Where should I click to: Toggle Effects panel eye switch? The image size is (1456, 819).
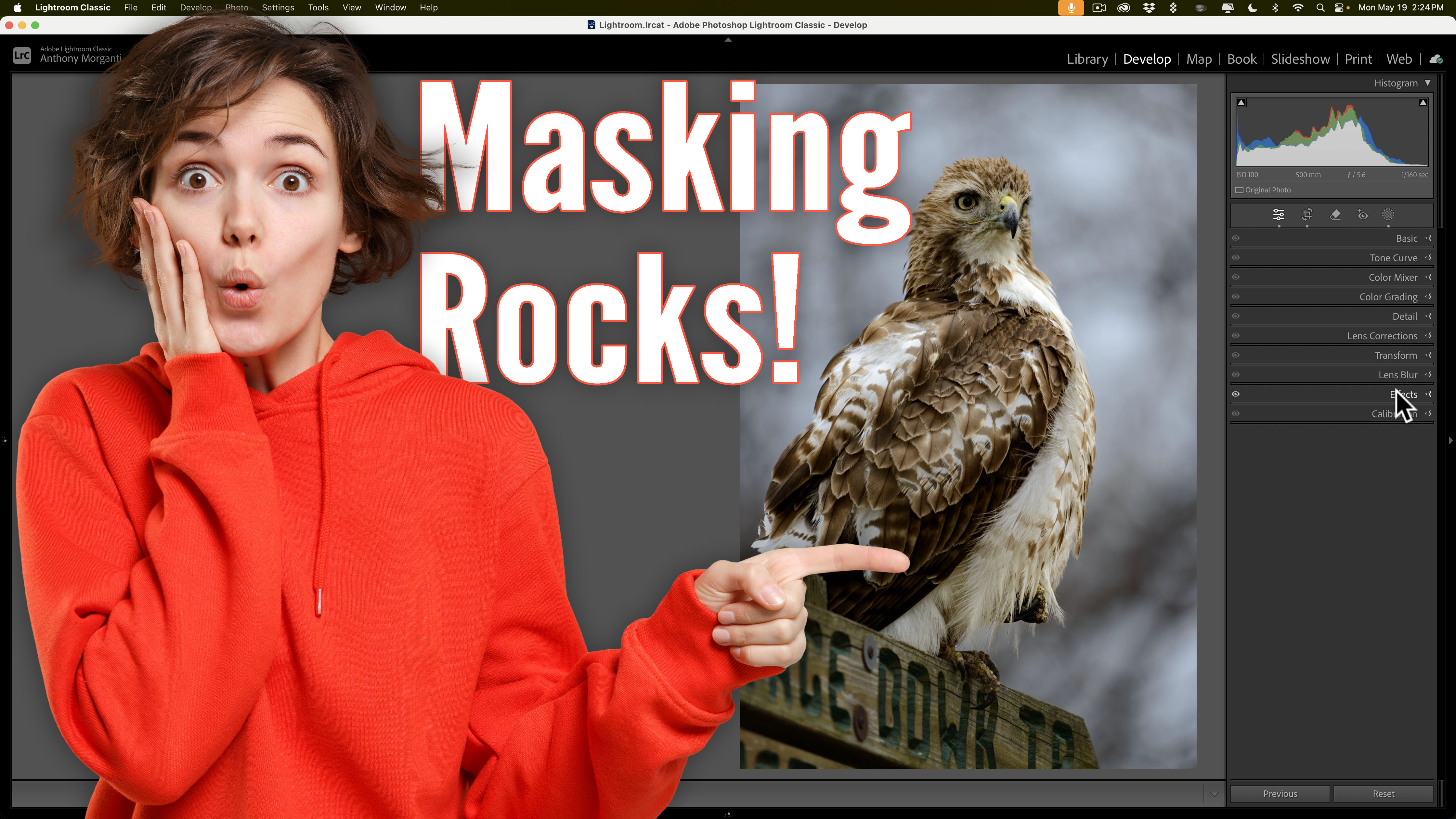point(1236,394)
